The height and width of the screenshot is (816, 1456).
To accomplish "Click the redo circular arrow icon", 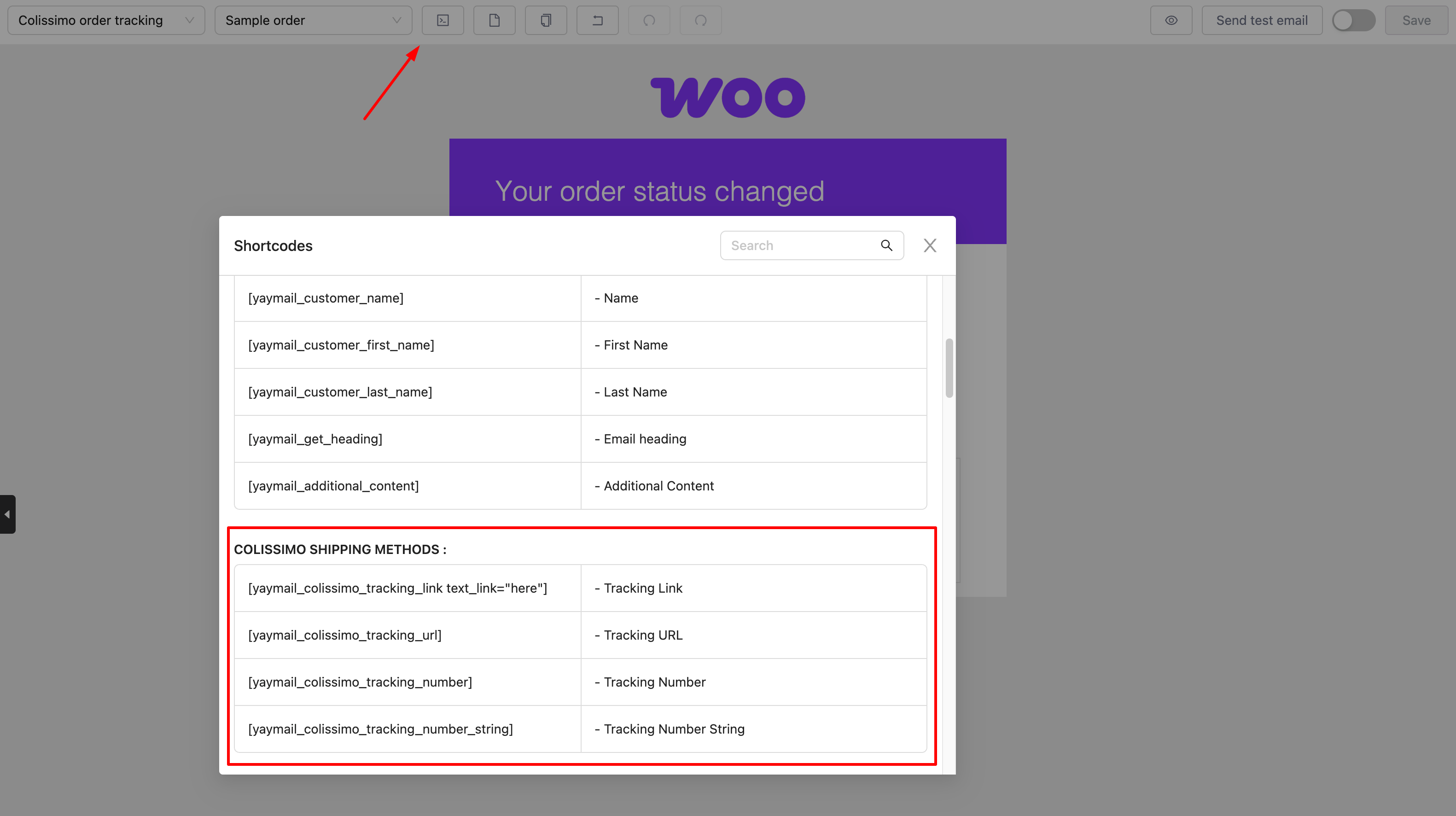I will pos(700,20).
